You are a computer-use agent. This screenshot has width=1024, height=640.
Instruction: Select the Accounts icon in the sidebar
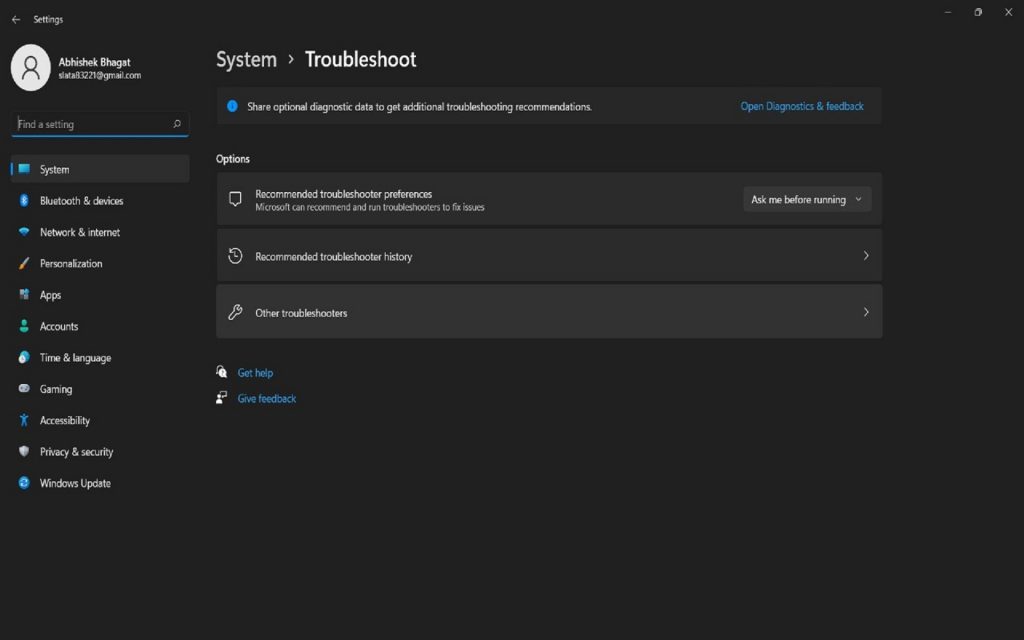23,326
